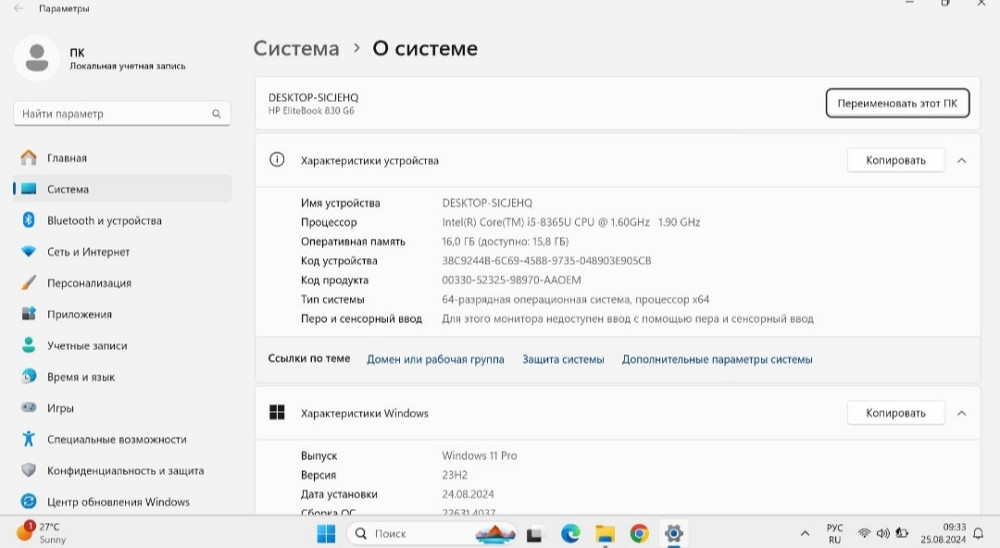This screenshot has height=548, width=1000.
Task: Open Персонализация settings
Action: (121, 283)
